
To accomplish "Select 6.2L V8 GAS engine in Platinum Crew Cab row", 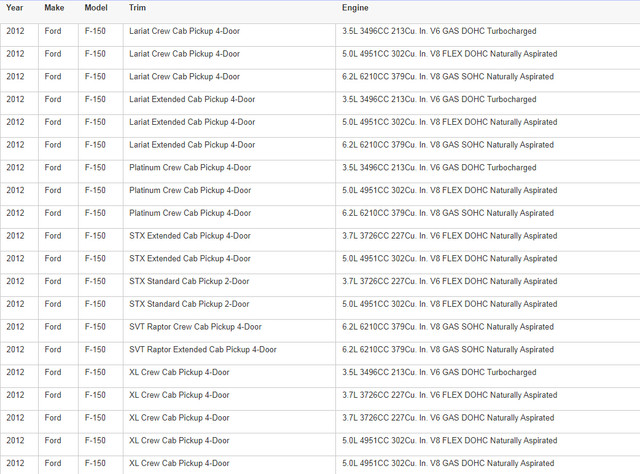I will (448, 213).
